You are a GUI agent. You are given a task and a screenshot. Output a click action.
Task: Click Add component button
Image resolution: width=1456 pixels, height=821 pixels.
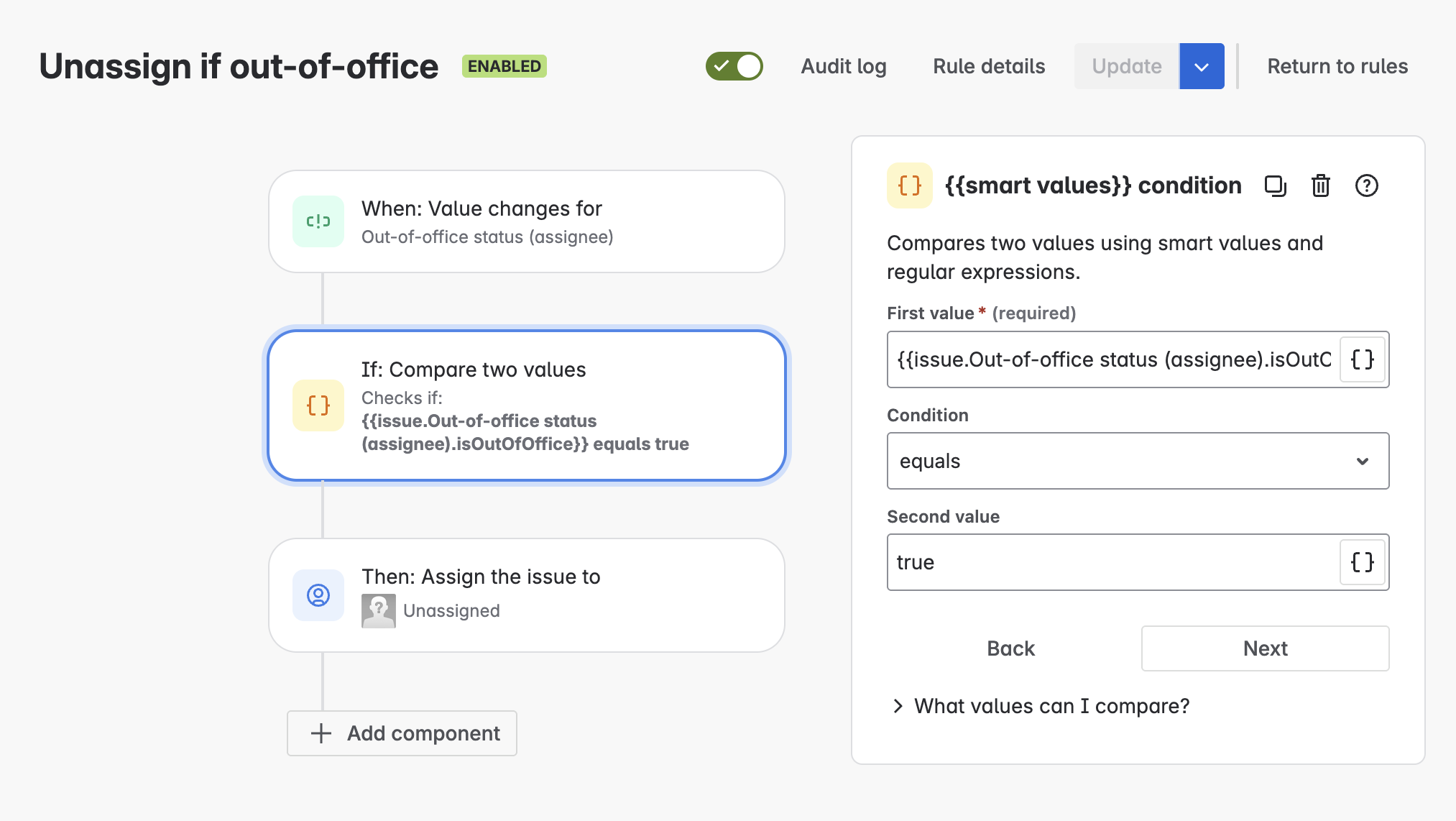[x=402, y=733]
